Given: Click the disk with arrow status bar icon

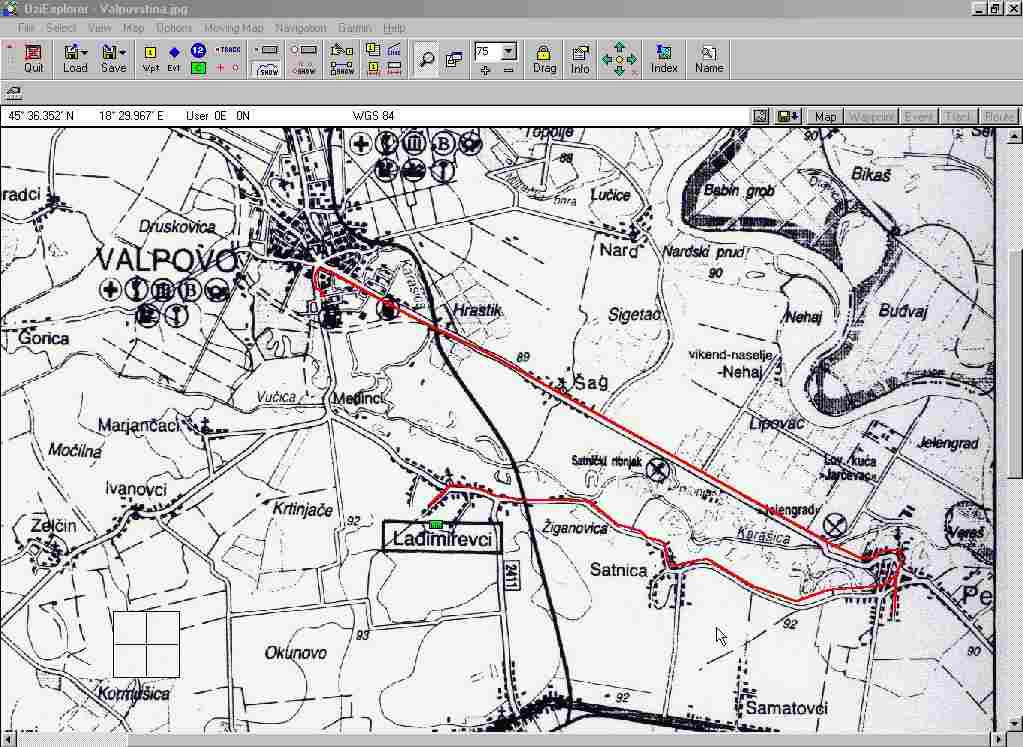Looking at the screenshot, I should point(788,116).
